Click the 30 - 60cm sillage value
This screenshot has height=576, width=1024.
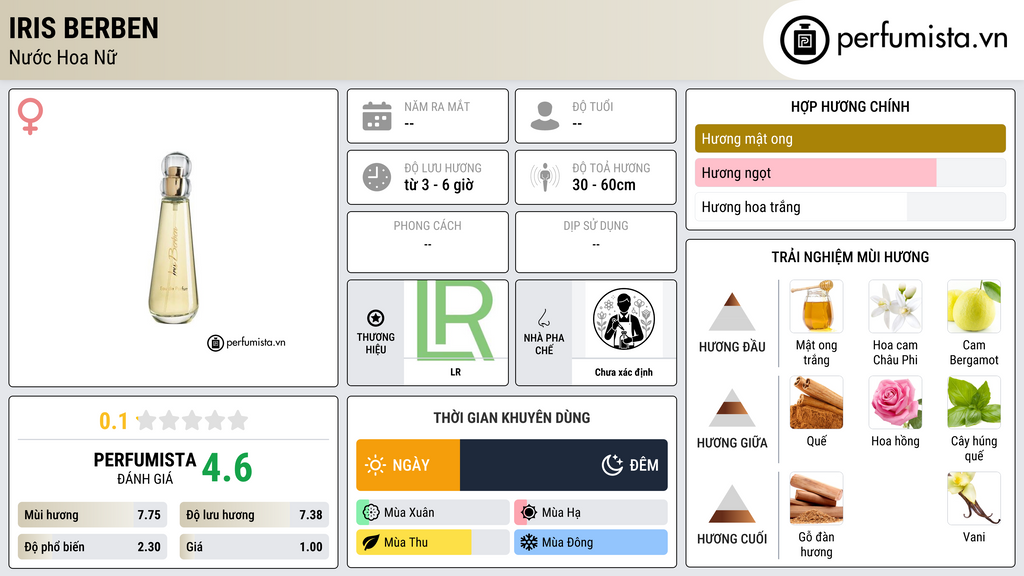(x=604, y=185)
